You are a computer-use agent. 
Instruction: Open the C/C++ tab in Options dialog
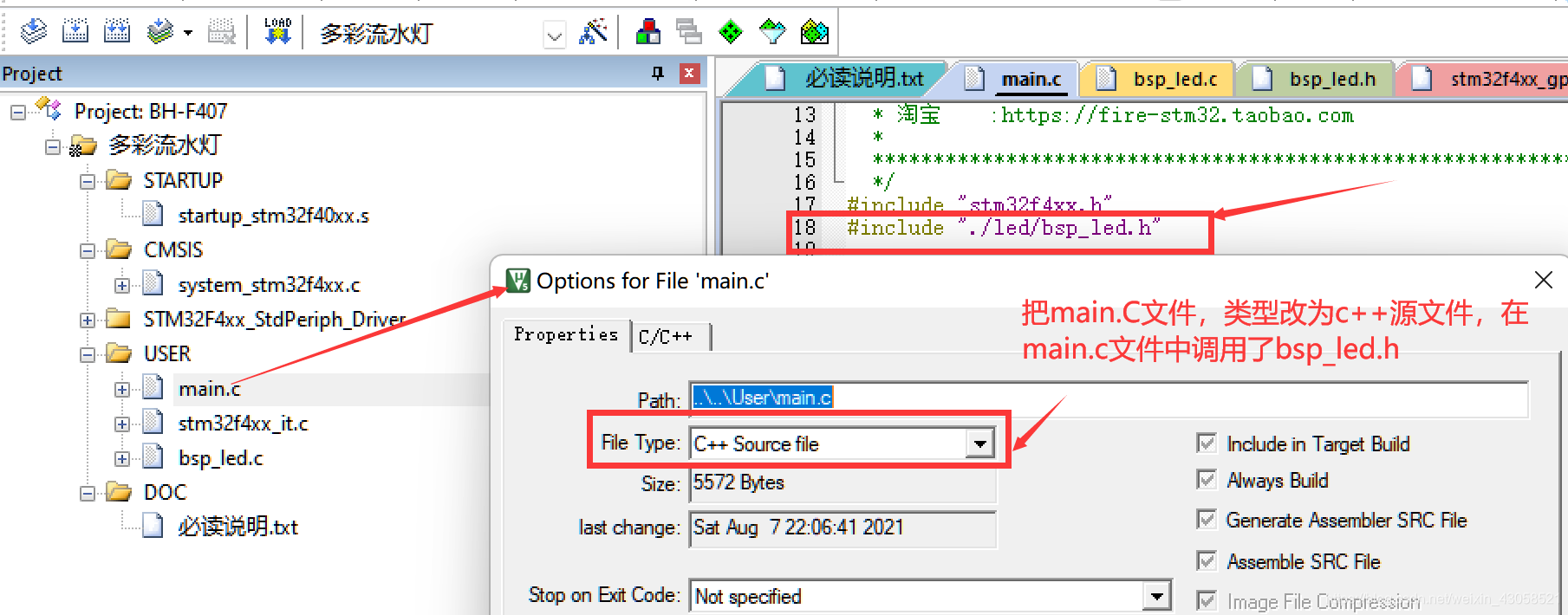[670, 336]
